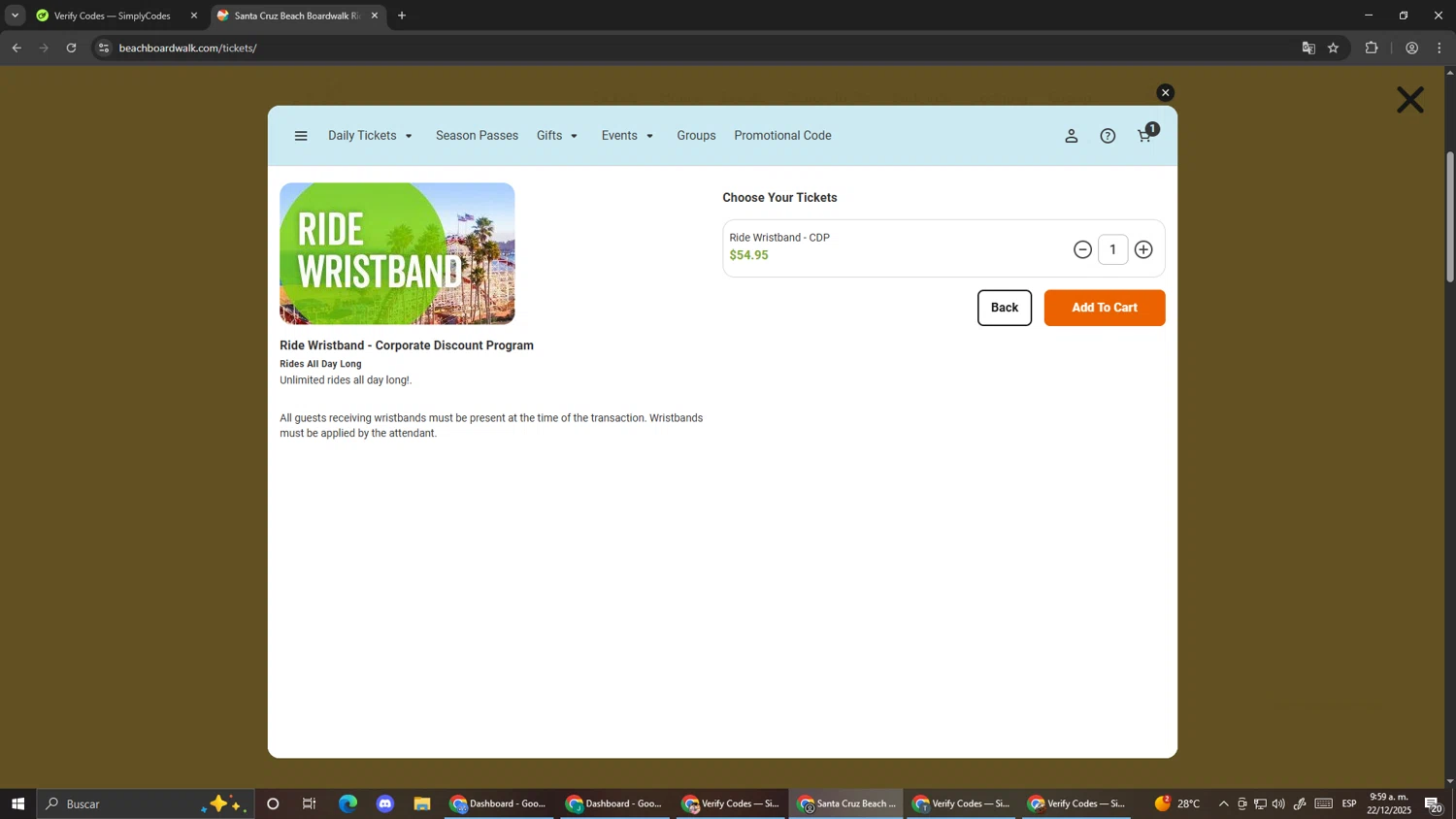This screenshot has width=1456, height=819.
Task: Show hidden system tray icons
Action: click(x=1223, y=803)
